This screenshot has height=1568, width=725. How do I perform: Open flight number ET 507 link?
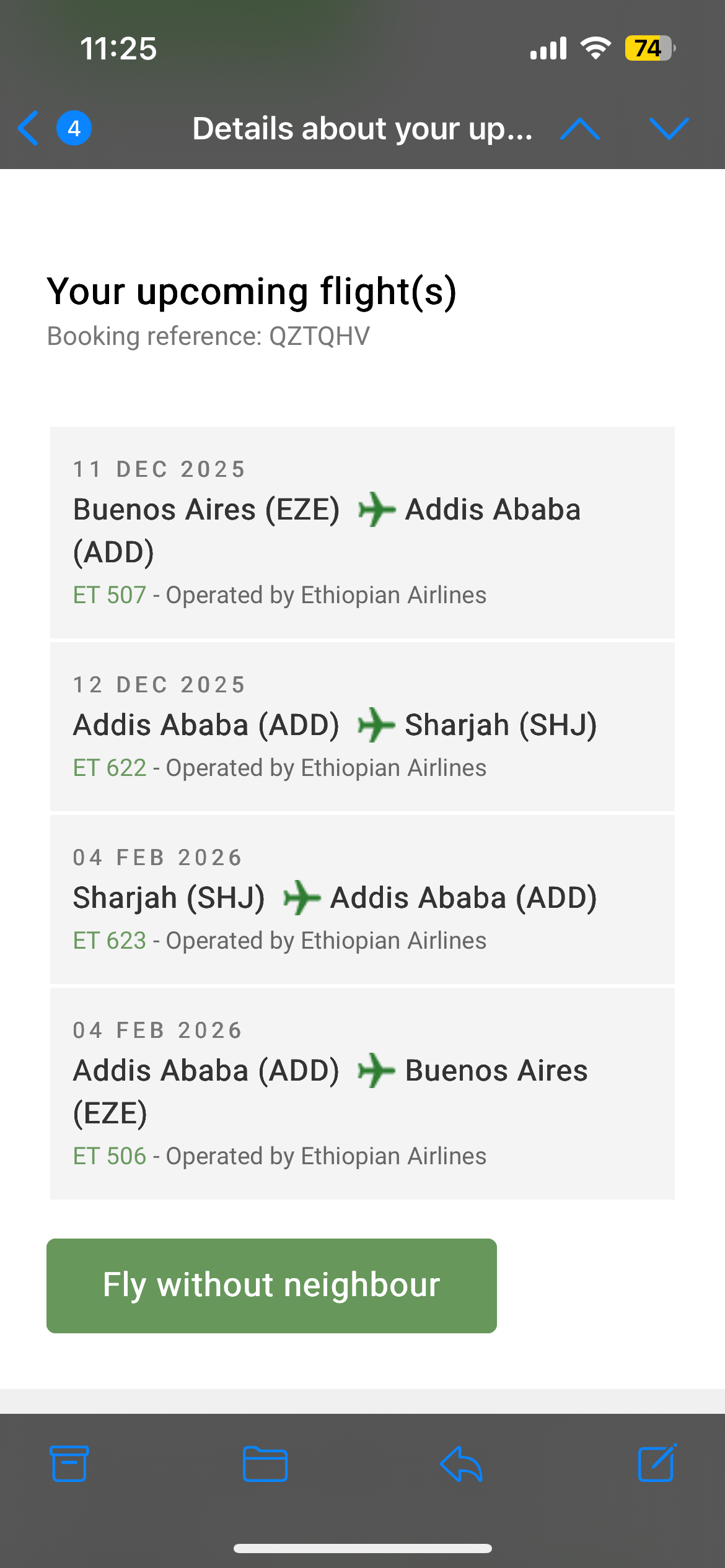coord(110,595)
